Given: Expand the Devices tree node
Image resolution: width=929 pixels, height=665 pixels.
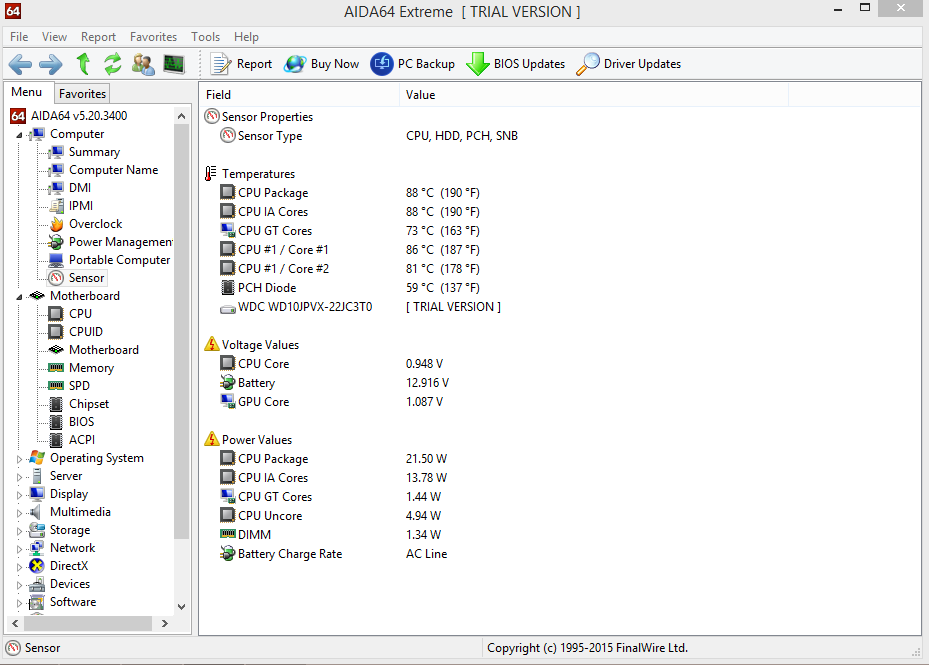Looking at the screenshot, I should point(19,585).
